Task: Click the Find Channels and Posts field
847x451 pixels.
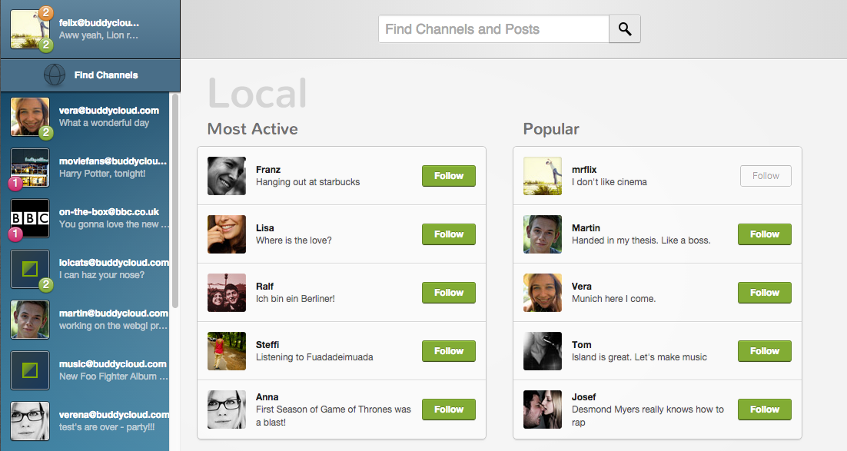Action: pos(494,29)
